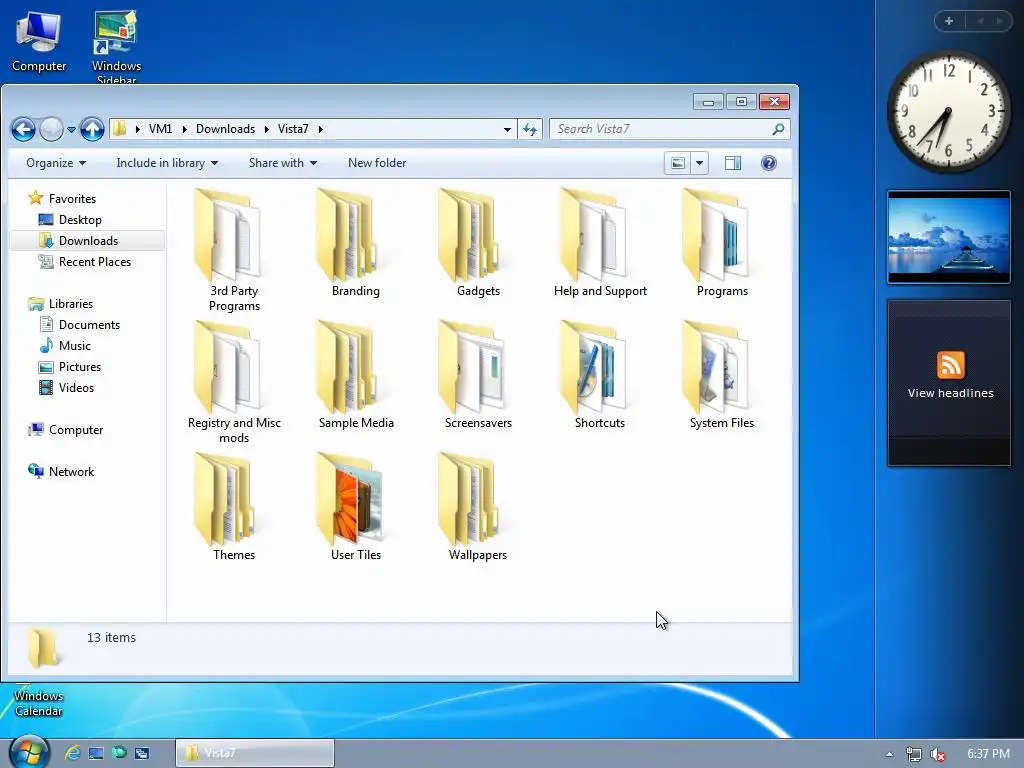Select Libraries in the navigation pane
This screenshot has height=768, width=1024.
[61, 304]
